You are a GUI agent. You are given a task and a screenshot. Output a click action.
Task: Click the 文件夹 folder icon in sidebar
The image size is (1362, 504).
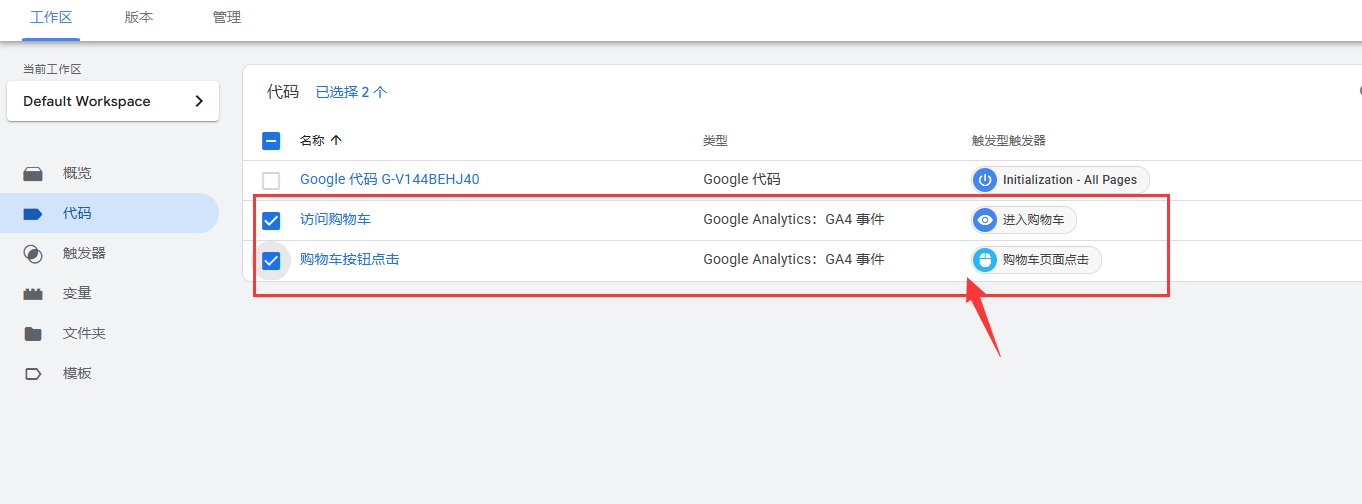pyautogui.click(x=33, y=334)
